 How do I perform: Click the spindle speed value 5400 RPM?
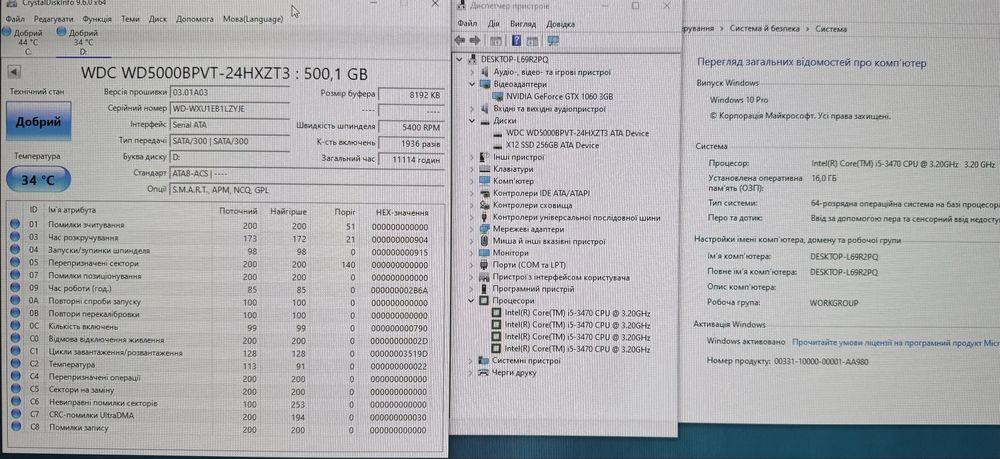(411, 126)
